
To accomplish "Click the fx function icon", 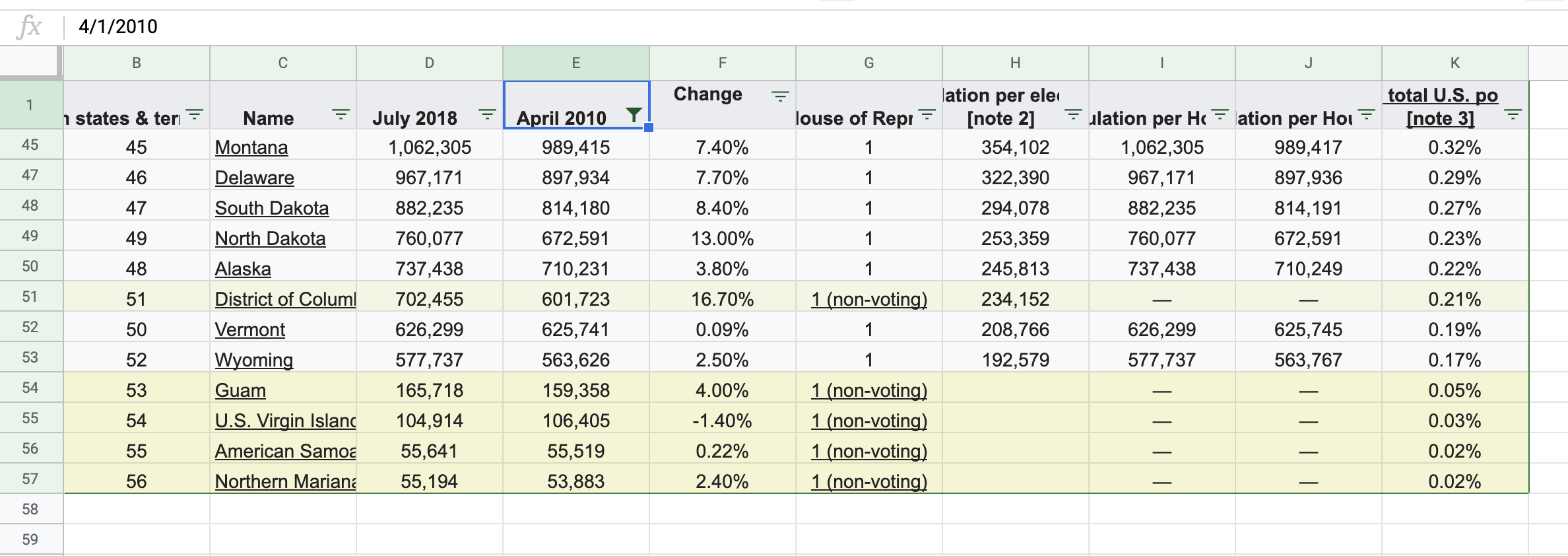I will click(30, 26).
